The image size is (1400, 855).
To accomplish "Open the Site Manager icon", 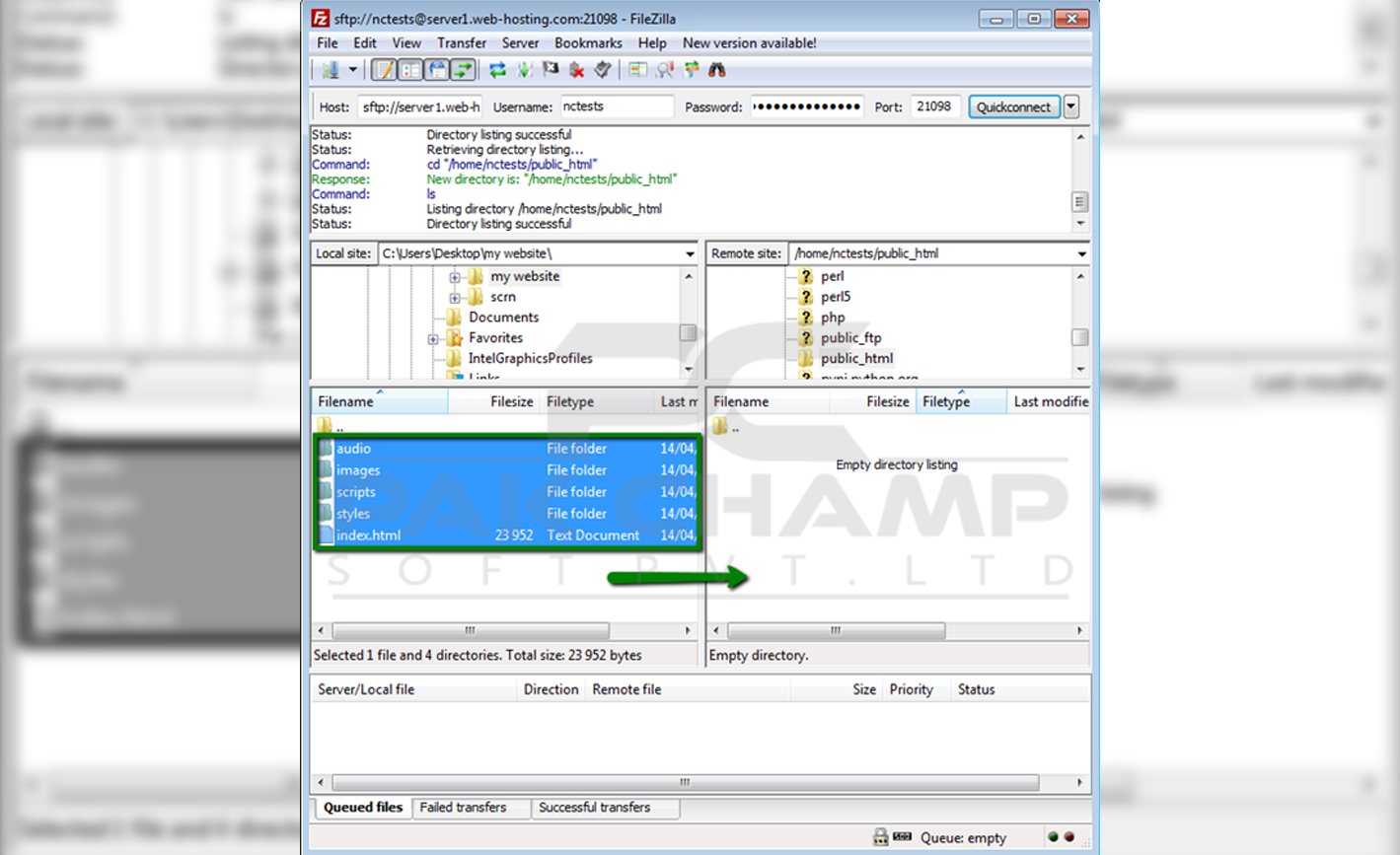I will 330,70.
